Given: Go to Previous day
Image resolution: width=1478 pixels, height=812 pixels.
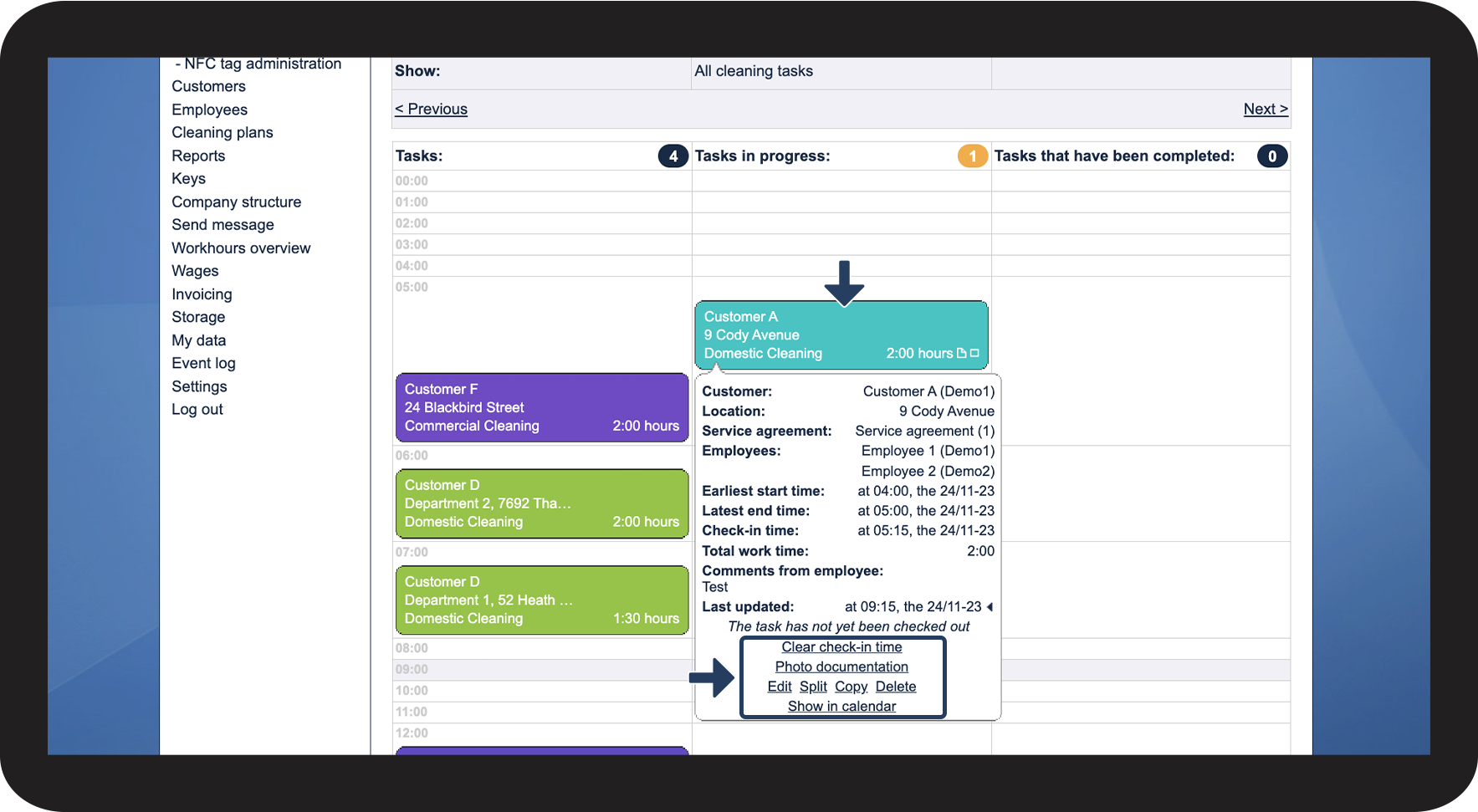Looking at the screenshot, I should click(431, 110).
